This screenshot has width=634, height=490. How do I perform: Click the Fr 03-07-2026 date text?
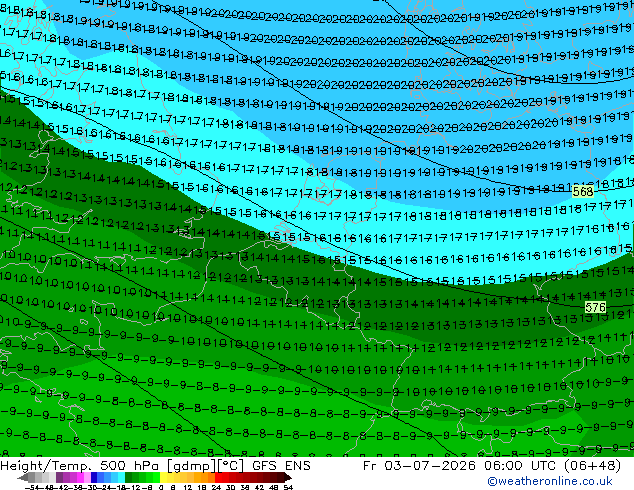point(419,466)
